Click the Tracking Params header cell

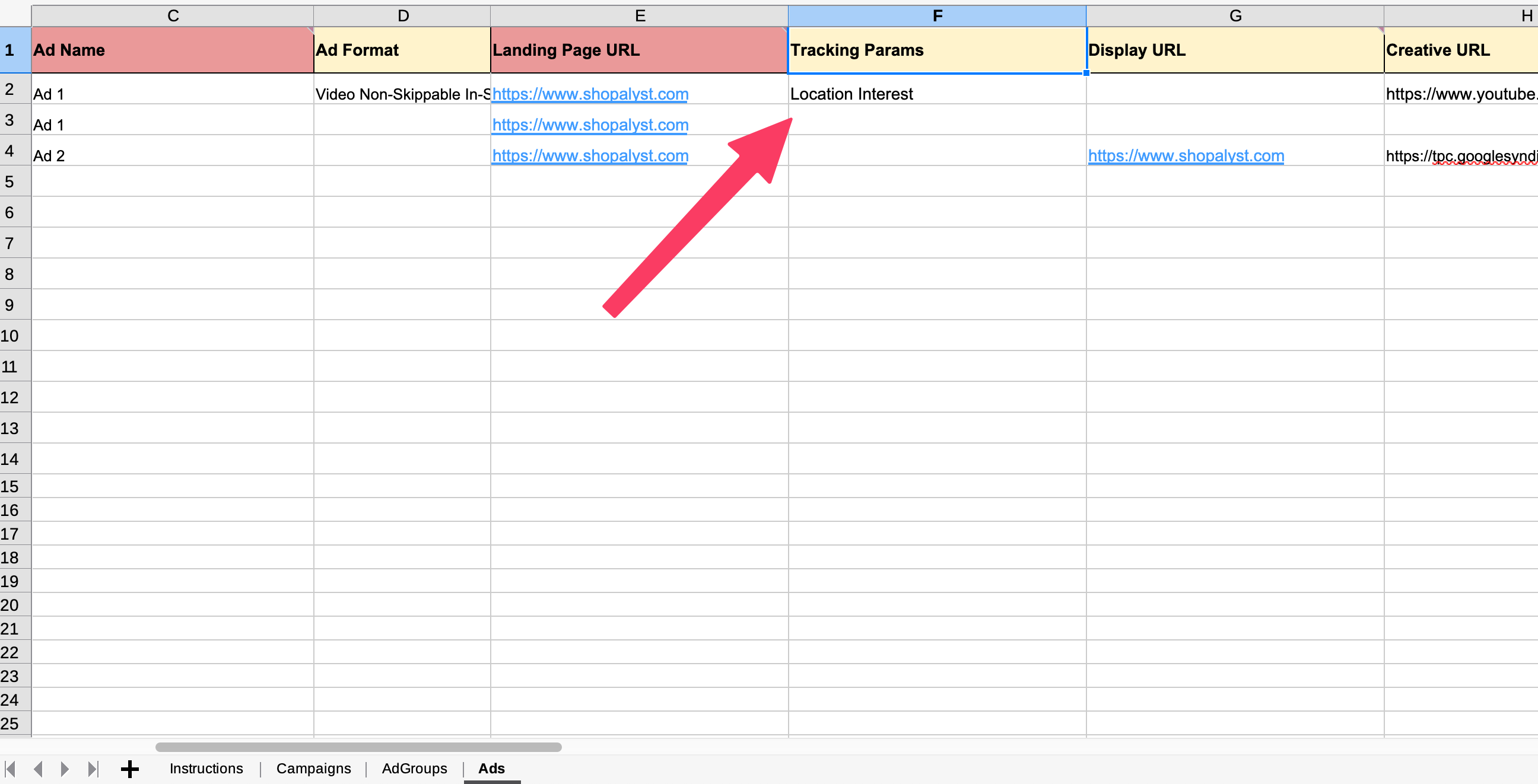pos(937,50)
